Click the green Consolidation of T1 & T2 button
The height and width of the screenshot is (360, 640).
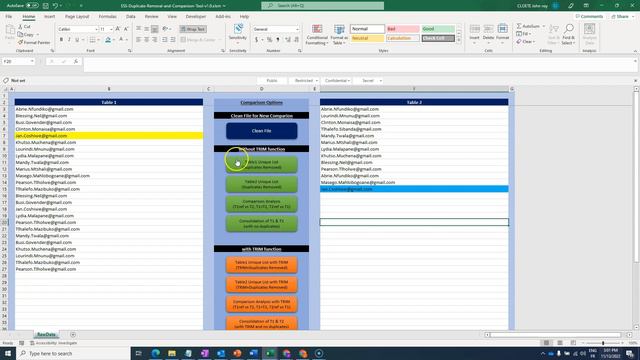pyautogui.click(x=262, y=224)
